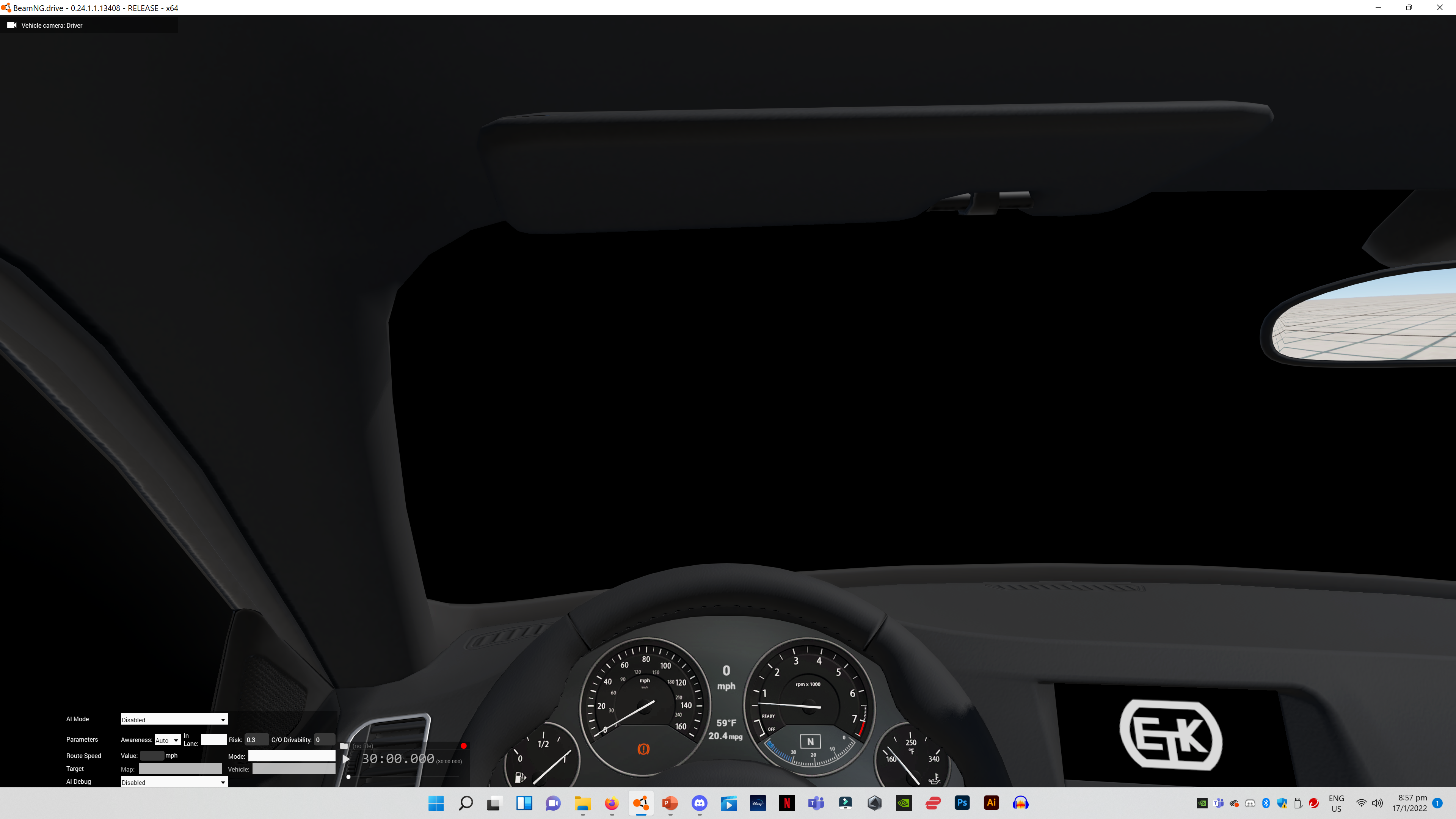The image size is (1456, 819).
Task: Click the Target Vehicle field
Action: pyautogui.click(x=294, y=769)
